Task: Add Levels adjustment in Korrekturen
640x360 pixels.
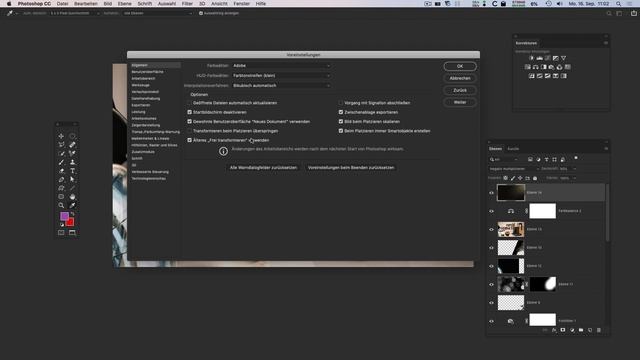Action: [x=540, y=58]
